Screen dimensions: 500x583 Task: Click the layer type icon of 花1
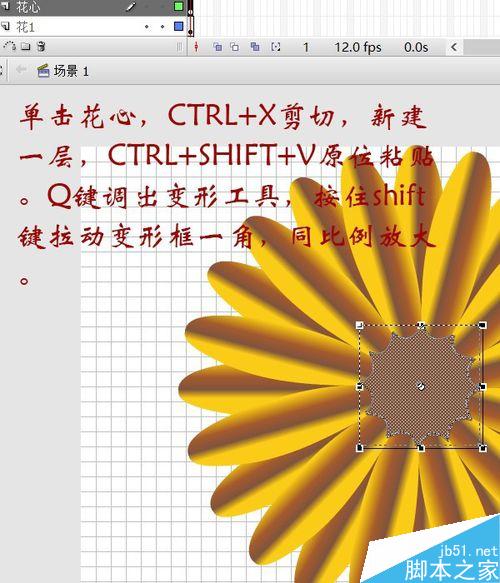coord(6,26)
